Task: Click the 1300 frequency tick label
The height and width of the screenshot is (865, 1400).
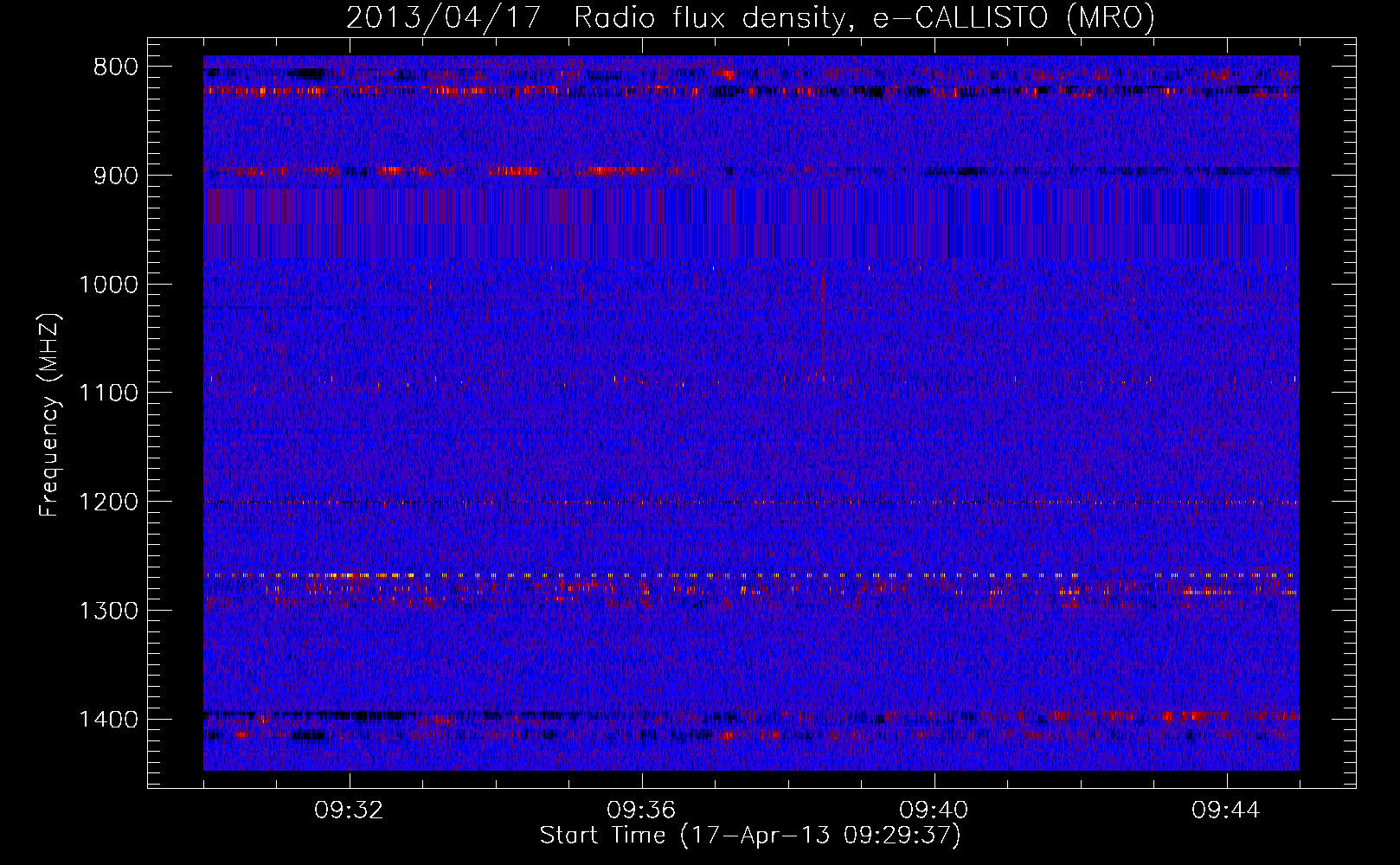Action: click(x=108, y=611)
